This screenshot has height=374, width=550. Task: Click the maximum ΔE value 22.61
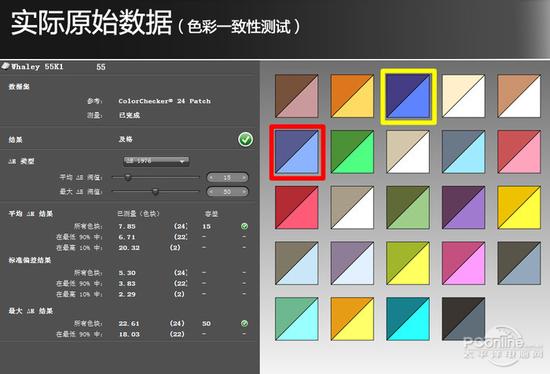(x=129, y=323)
